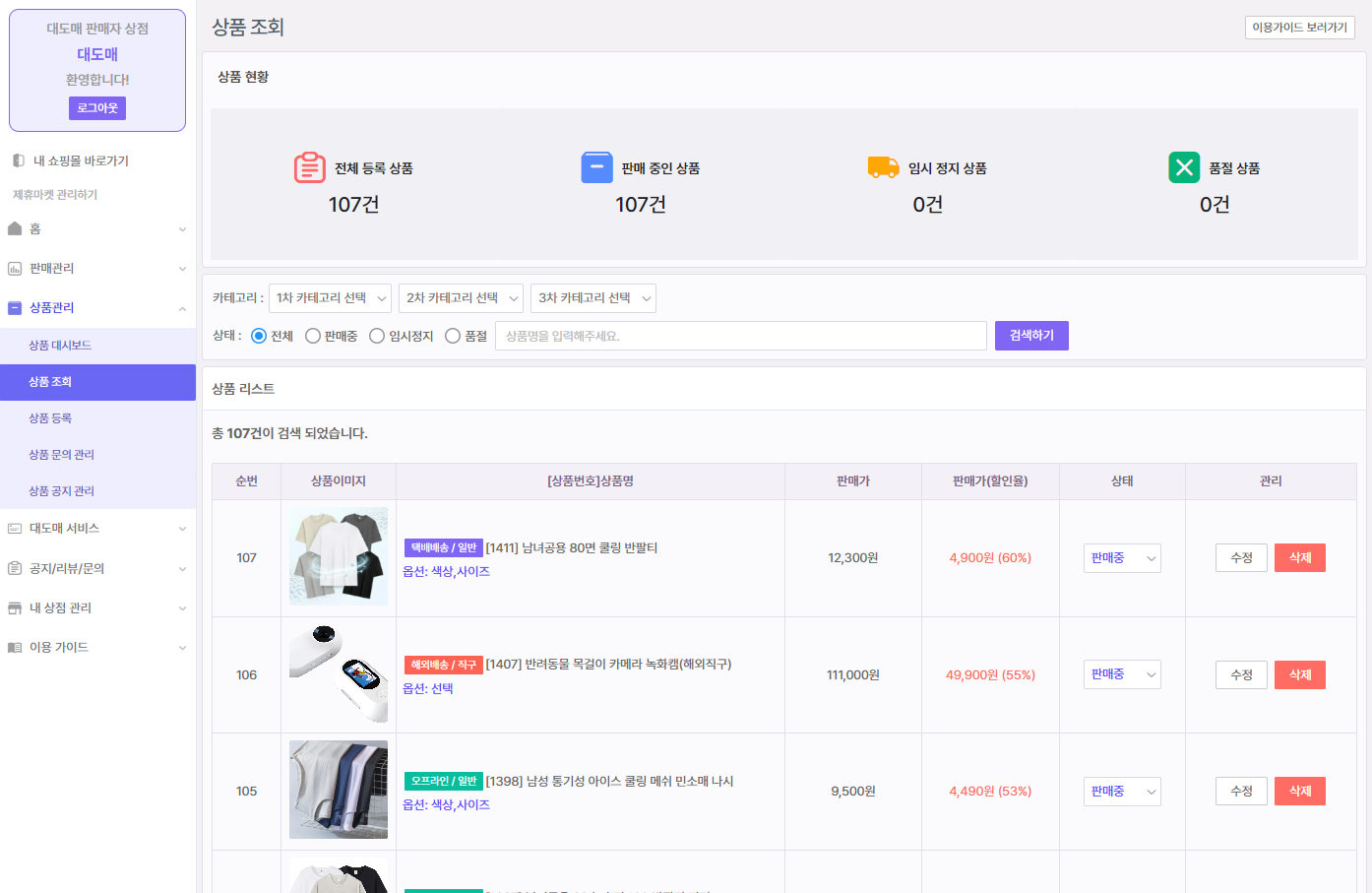The width and height of the screenshot is (1372, 893).
Task: Click the 이용 가이드 book icon
Action: [15, 648]
